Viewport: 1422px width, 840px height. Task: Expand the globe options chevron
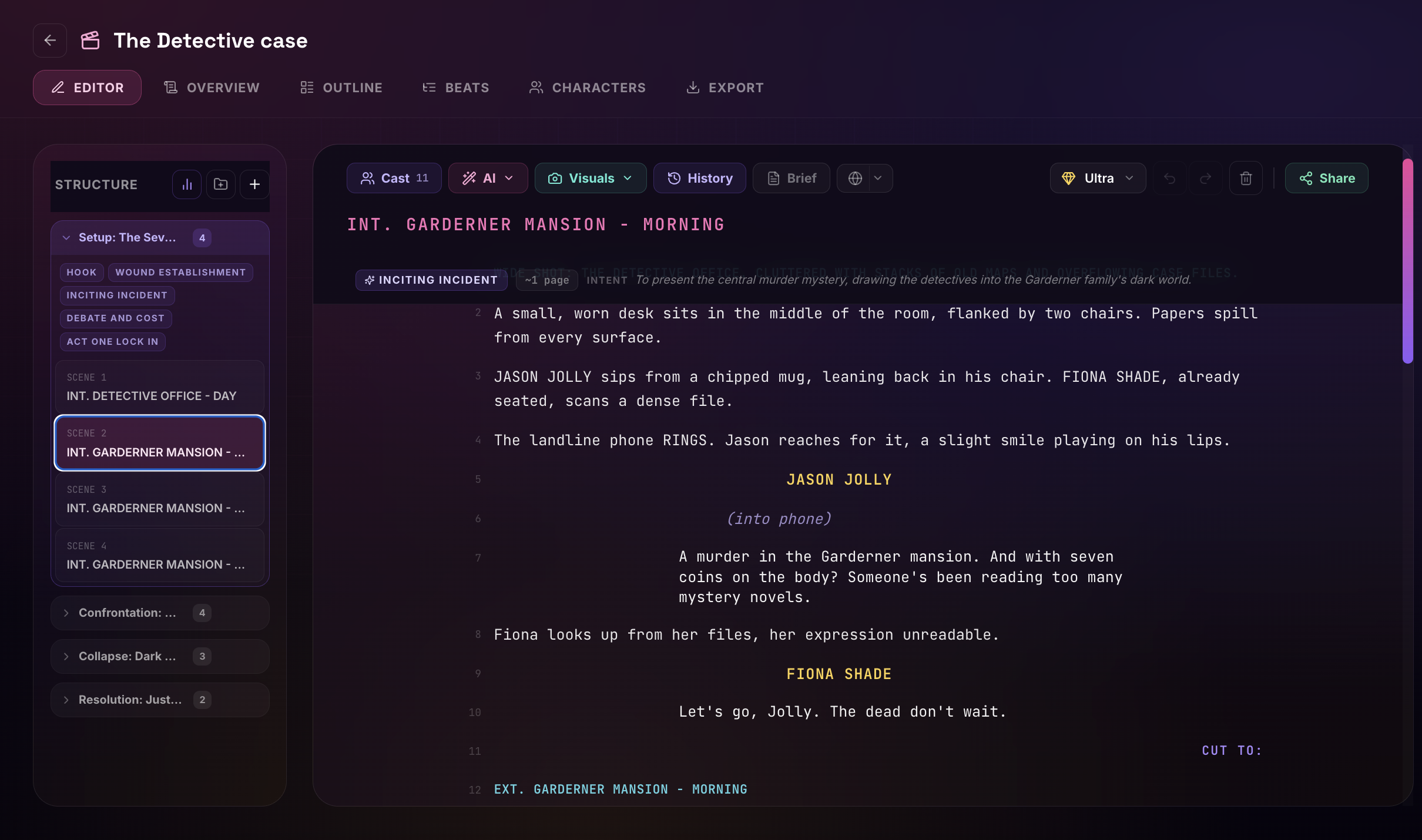tap(878, 178)
